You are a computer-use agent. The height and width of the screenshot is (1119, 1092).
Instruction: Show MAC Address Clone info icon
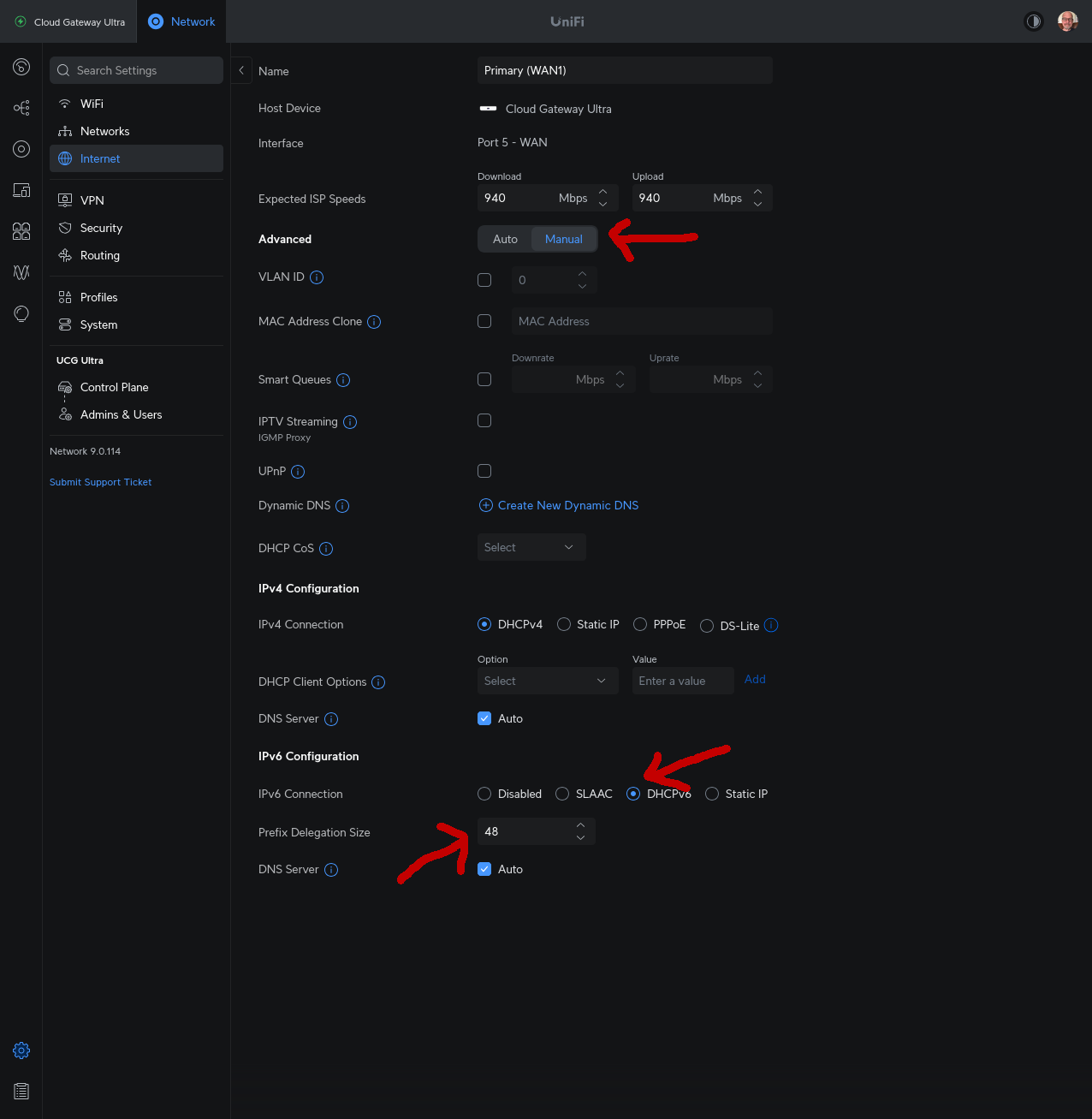[374, 322]
